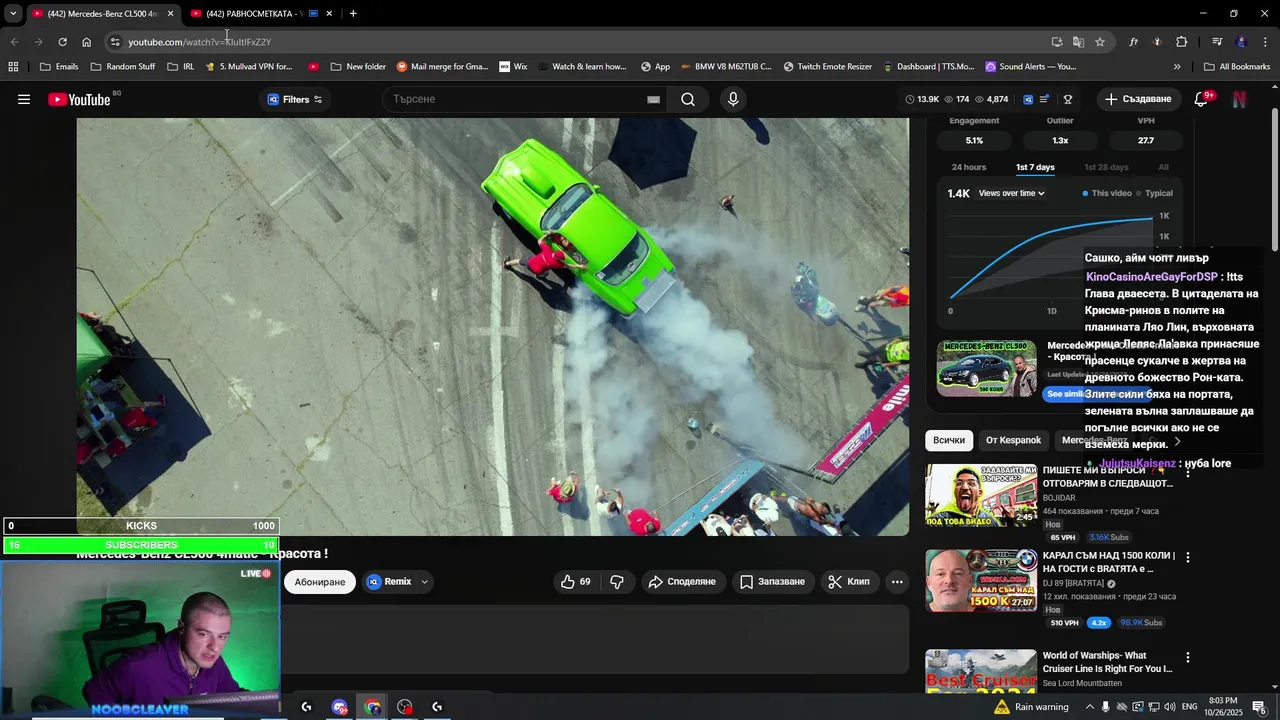Open the account avatar menu
This screenshot has width=1280, height=720.
pyautogui.click(x=1239, y=99)
